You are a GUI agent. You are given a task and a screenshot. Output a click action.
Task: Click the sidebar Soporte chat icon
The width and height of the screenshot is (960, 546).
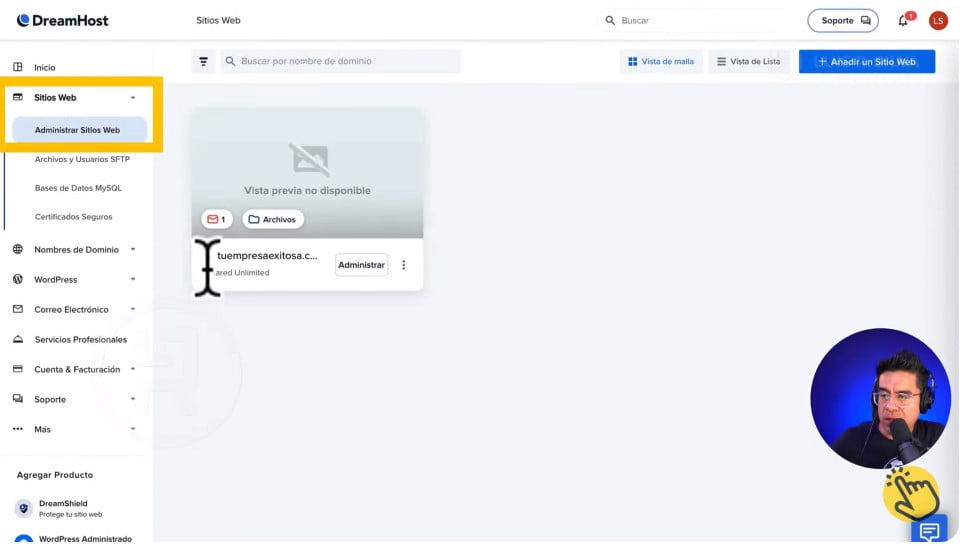point(18,399)
